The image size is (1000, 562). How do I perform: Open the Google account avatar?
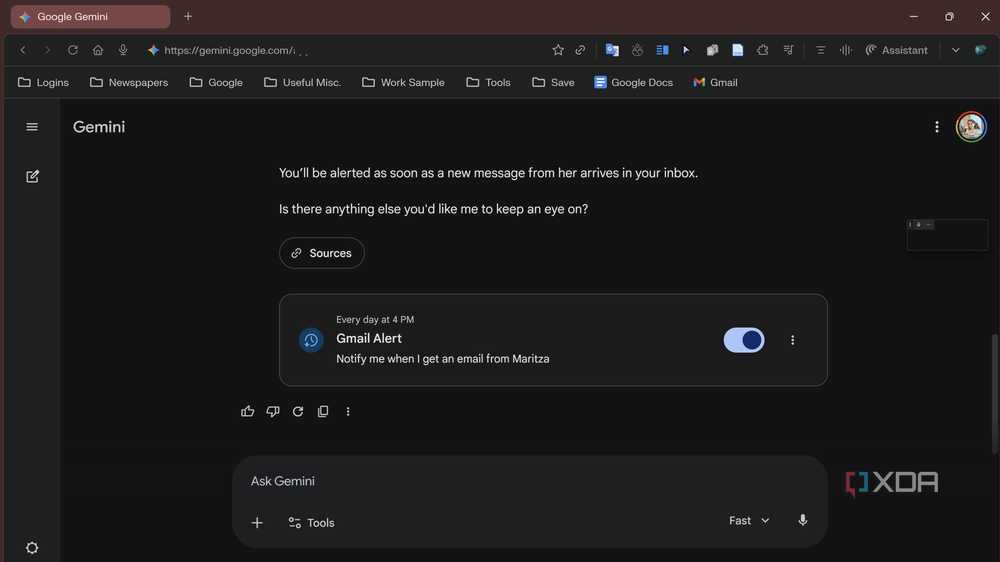coord(971,127)
